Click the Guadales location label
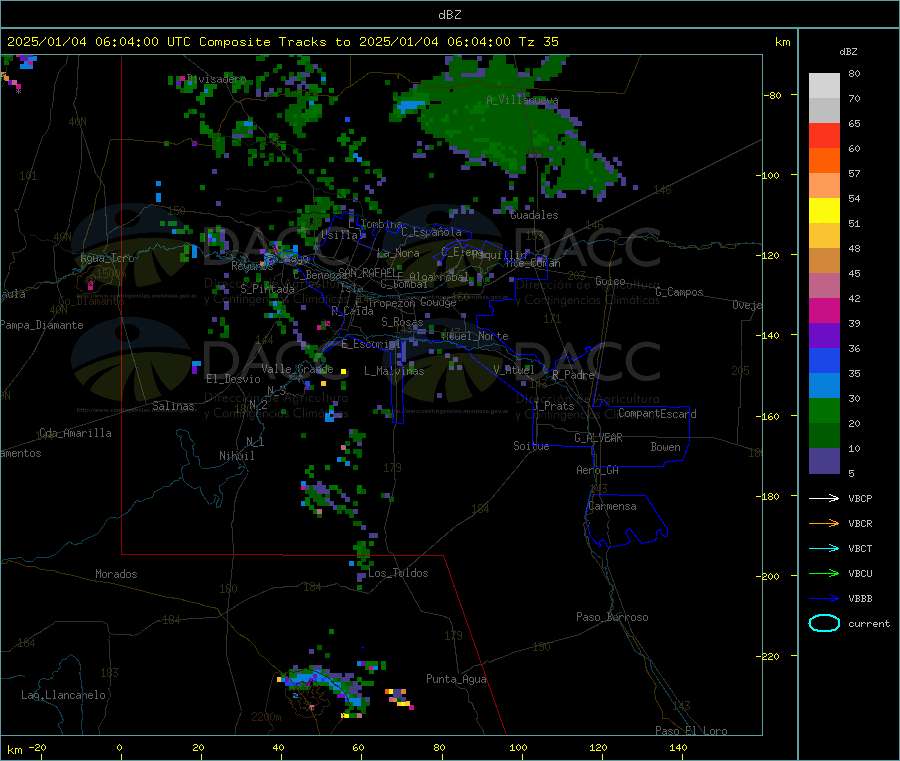Viewport: 900px width, 761px height. [x=534, y=215]
